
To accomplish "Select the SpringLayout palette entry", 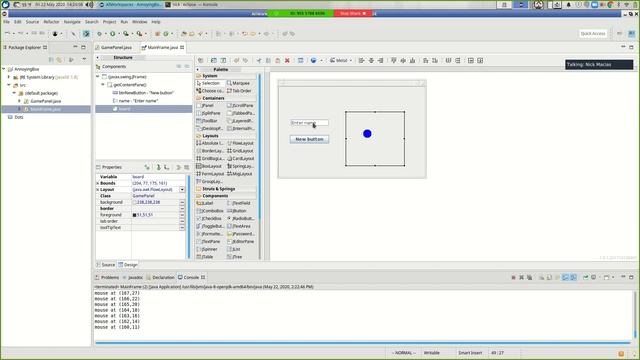I will point(240,166).
